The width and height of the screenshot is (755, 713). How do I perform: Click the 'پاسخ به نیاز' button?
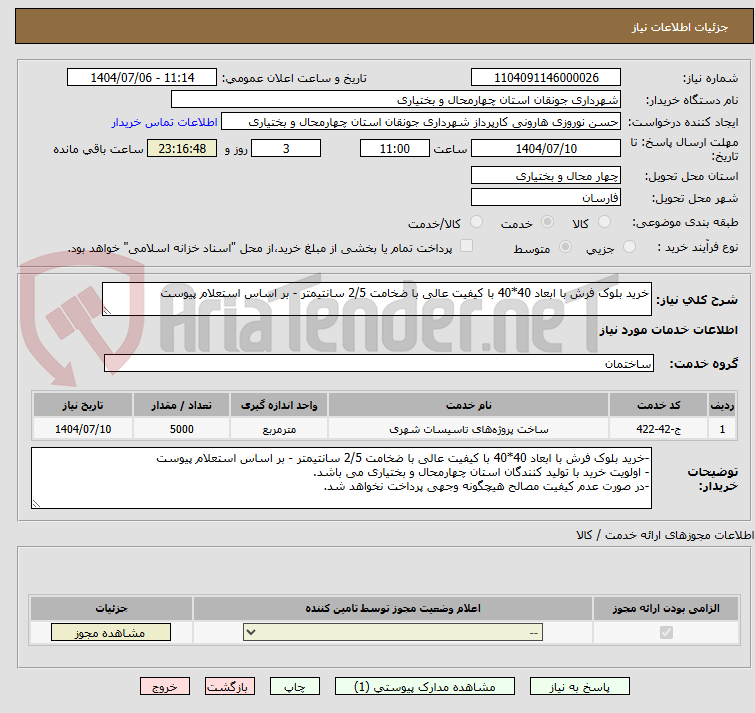pyautogui.click(x=580, y=687)
